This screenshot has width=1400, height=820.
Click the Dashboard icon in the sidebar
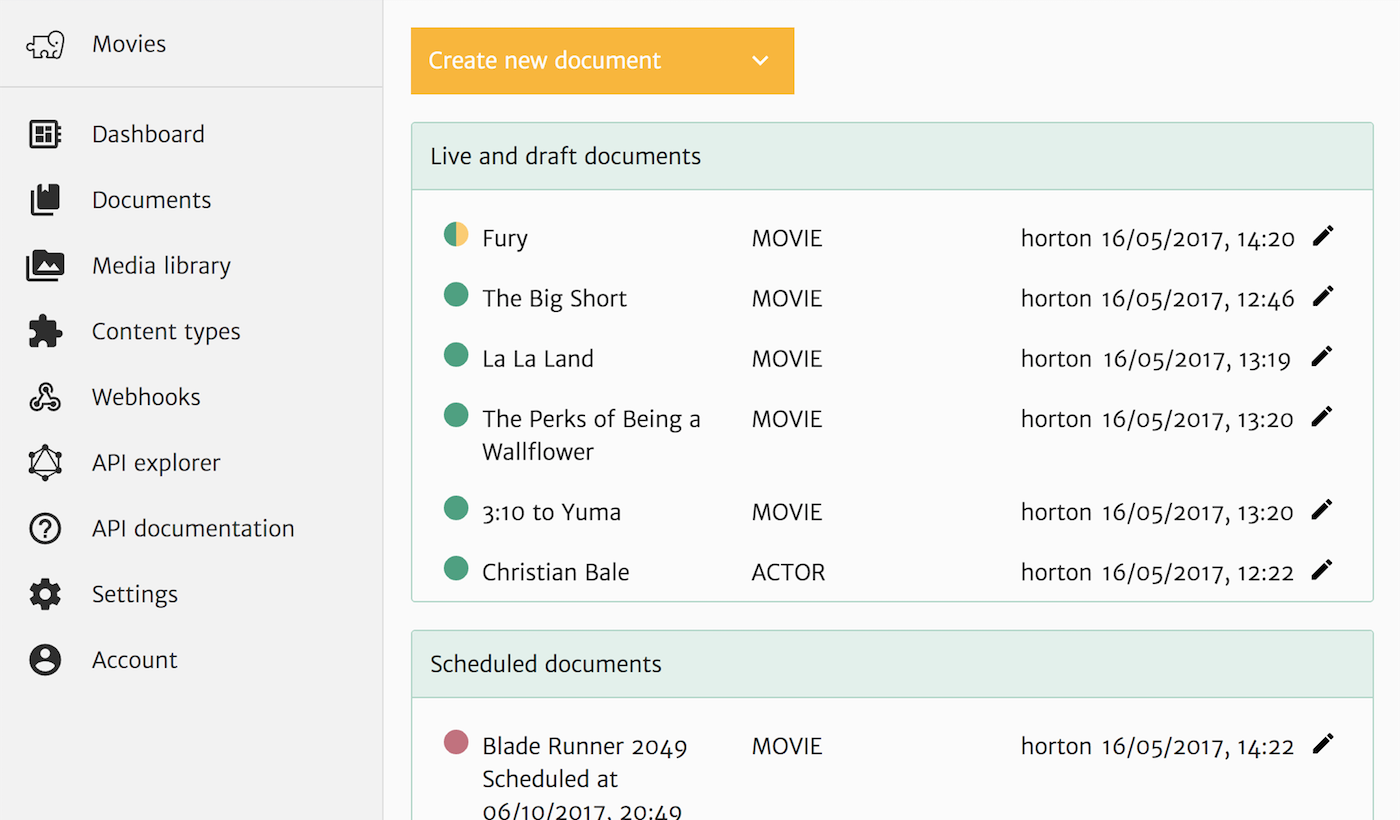coord(45,134)
